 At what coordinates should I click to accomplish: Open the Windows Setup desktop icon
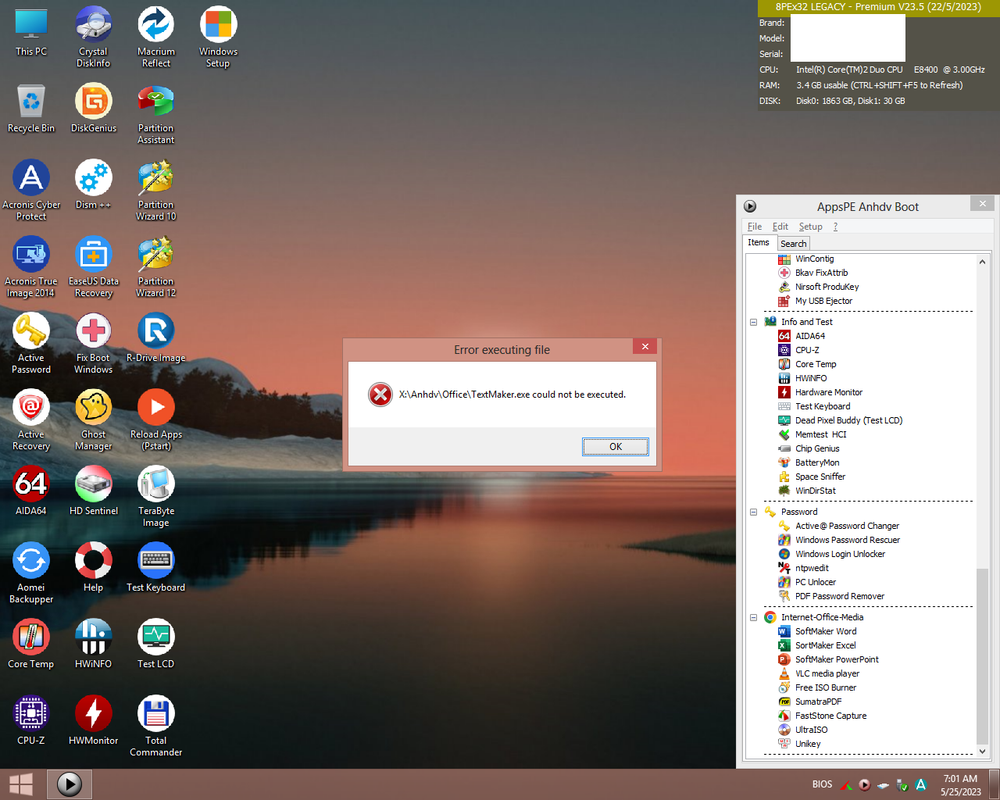click(x=218, y=37)
